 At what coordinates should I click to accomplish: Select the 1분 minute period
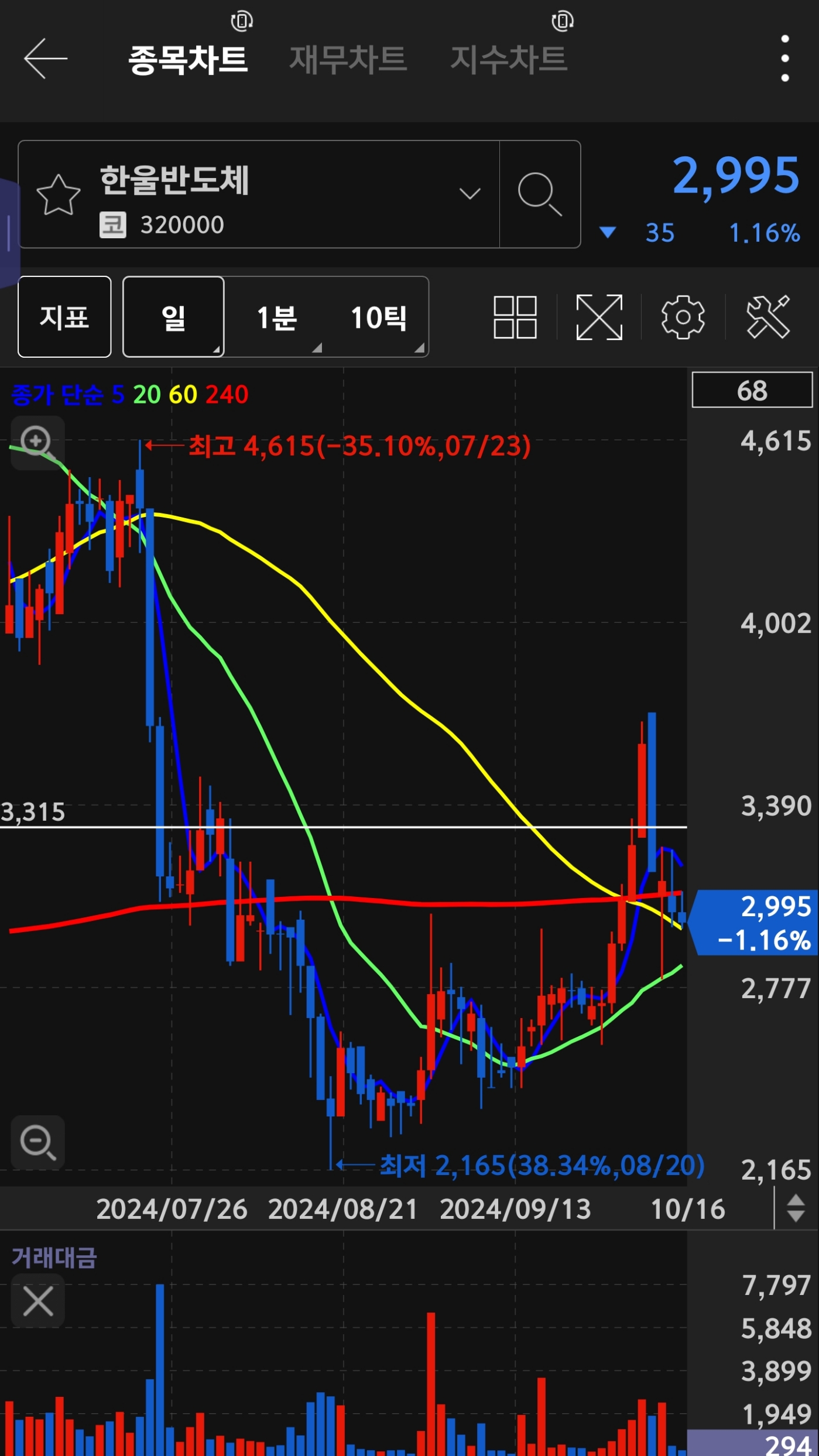277,318
